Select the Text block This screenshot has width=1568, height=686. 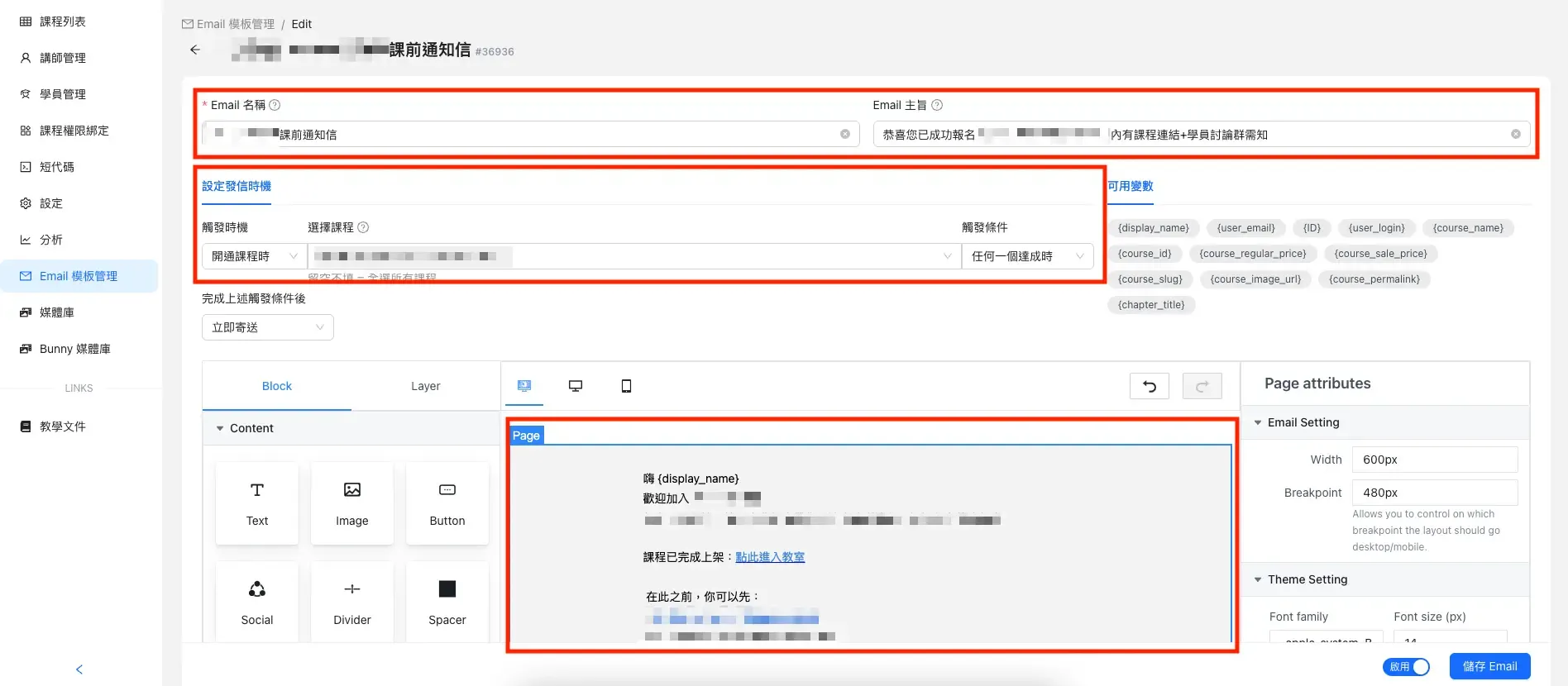coord(257,503)
